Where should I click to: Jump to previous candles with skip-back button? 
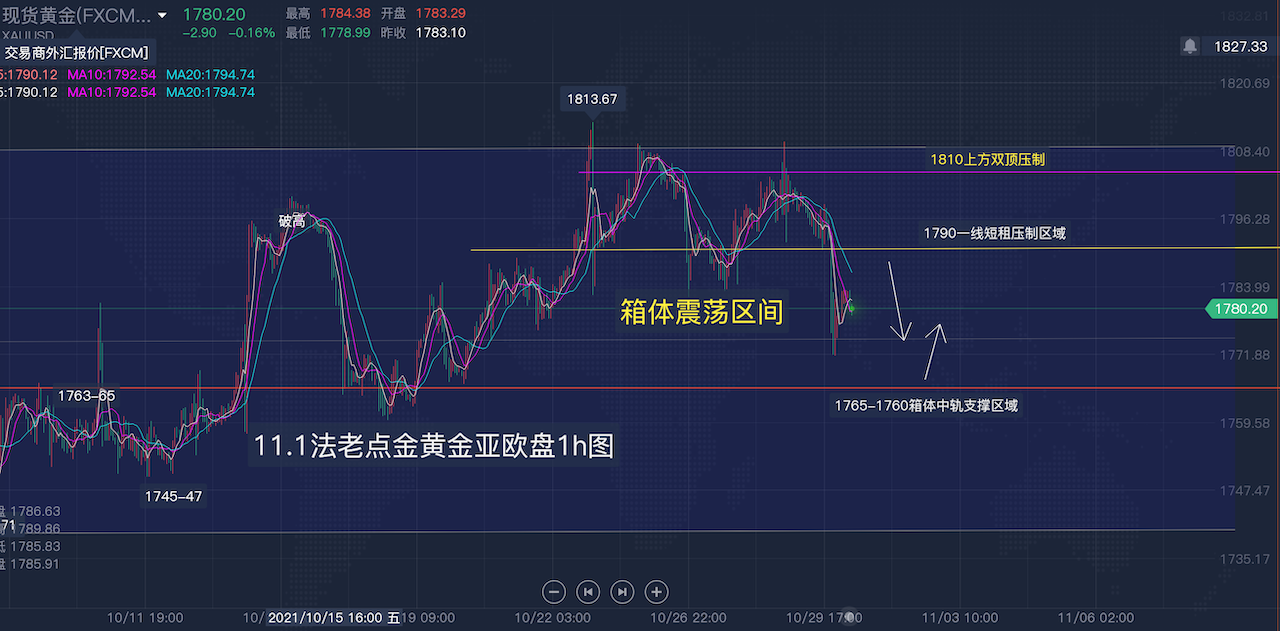(x=589, y=592)
